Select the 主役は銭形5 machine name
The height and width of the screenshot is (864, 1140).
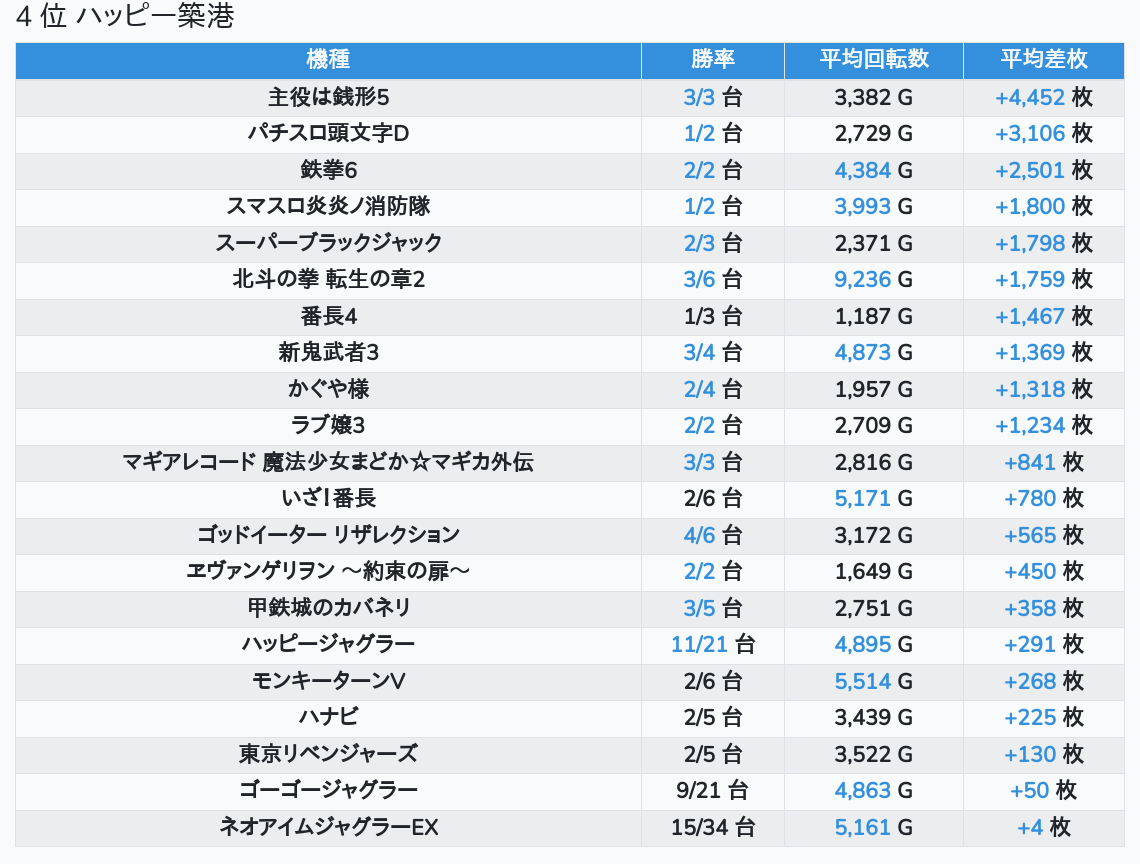[328, 97]
